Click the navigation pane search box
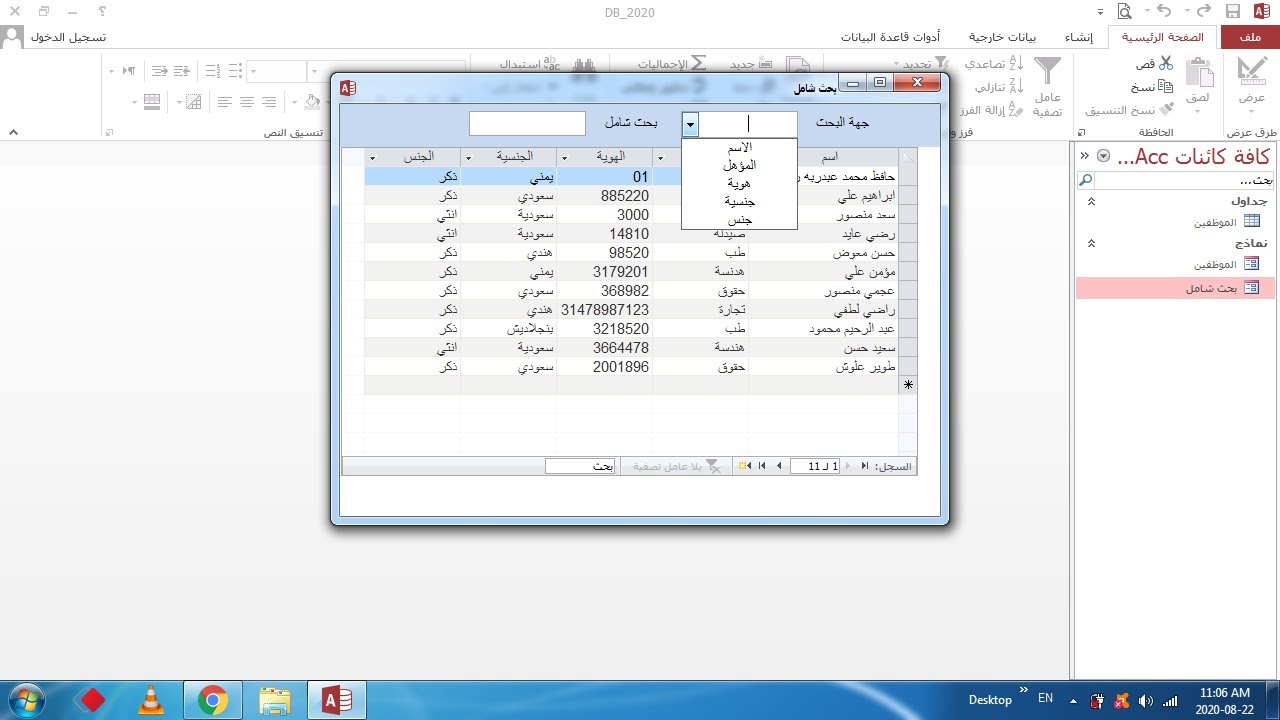This screenshot has height=720, width=1280. coord(1184,180)
